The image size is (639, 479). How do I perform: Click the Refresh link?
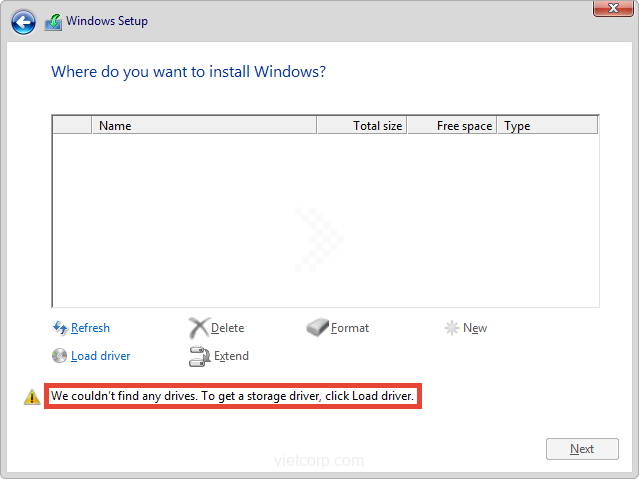pos(90,328)
